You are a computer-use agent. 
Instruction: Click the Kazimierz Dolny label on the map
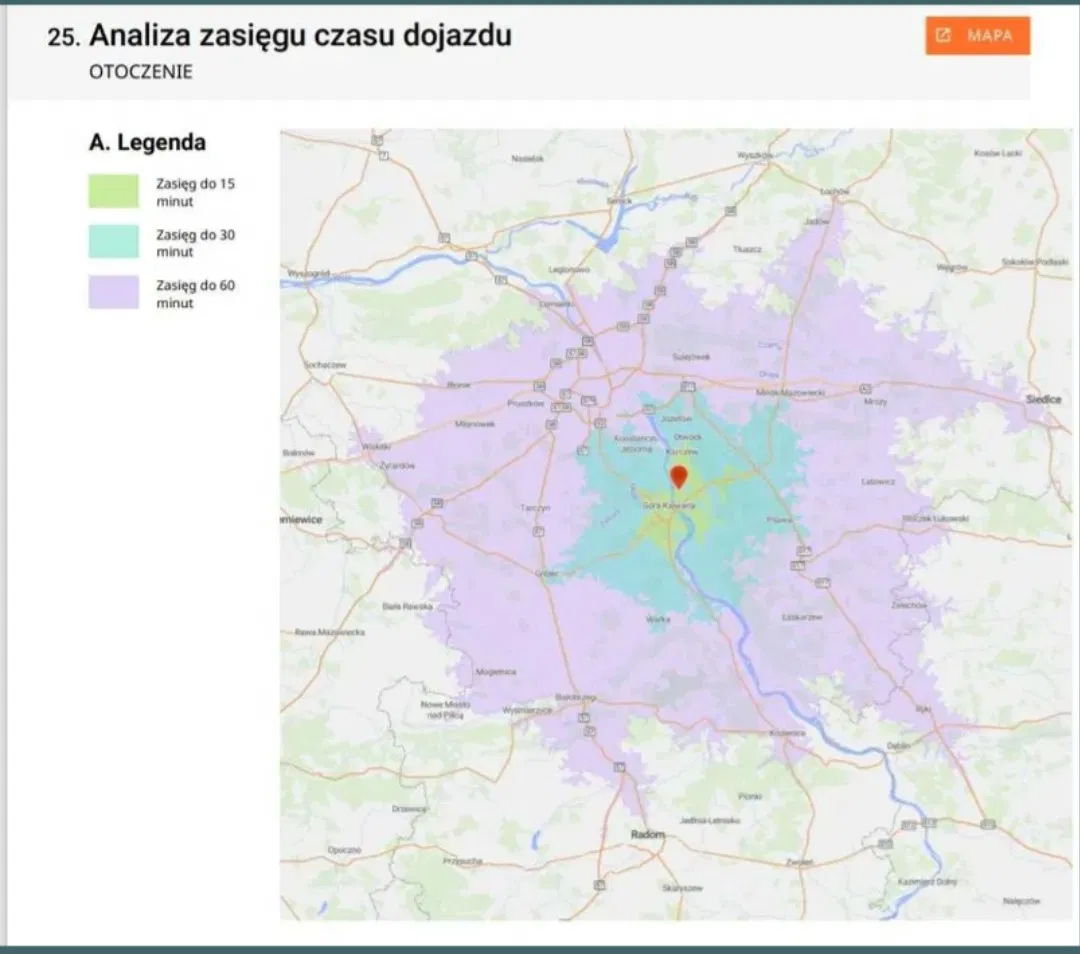click(929, 881)
